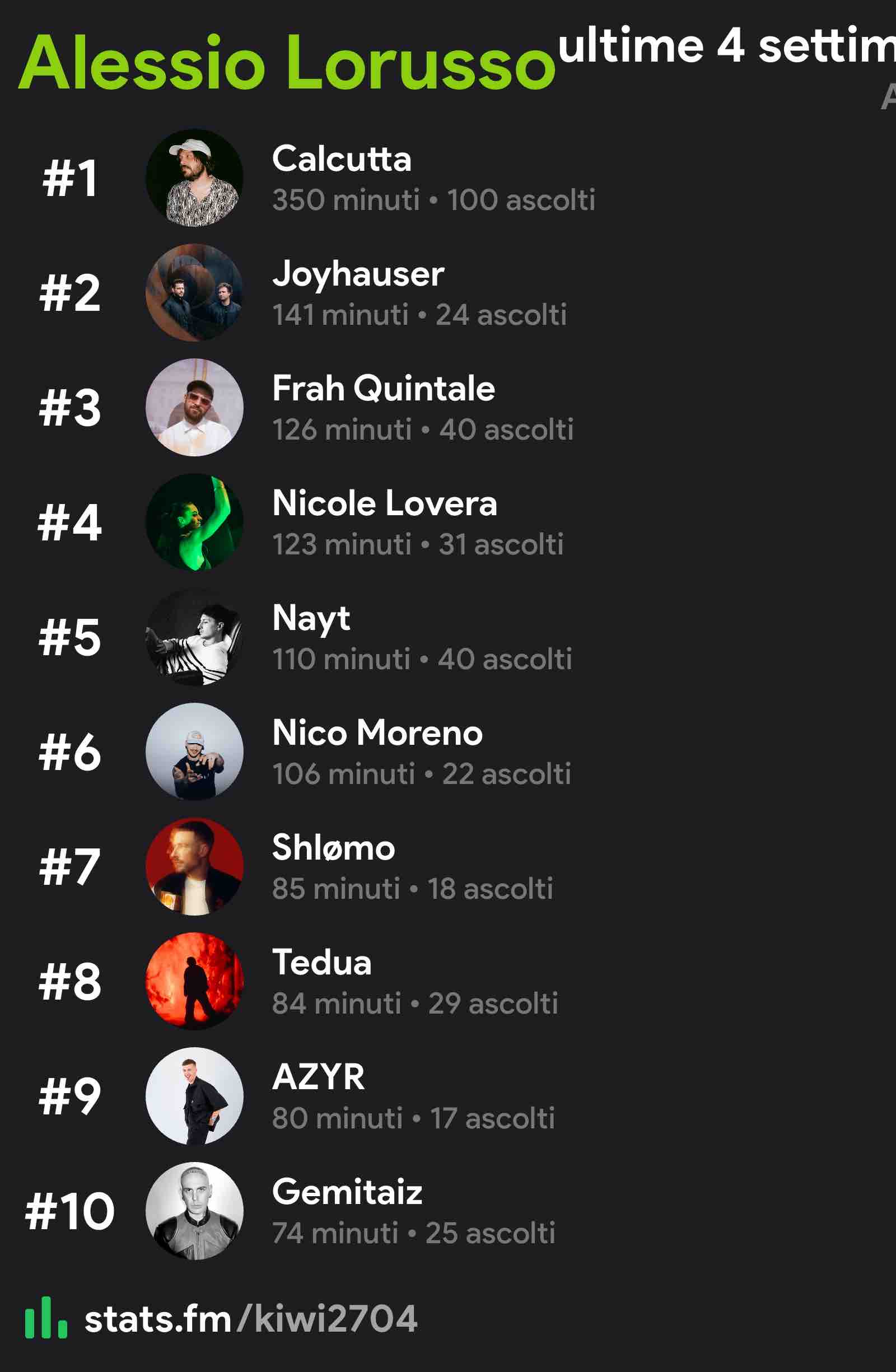Click Frah Quintale's artist photo
This screenshot has height=1372, width=896.
[194, 407]
